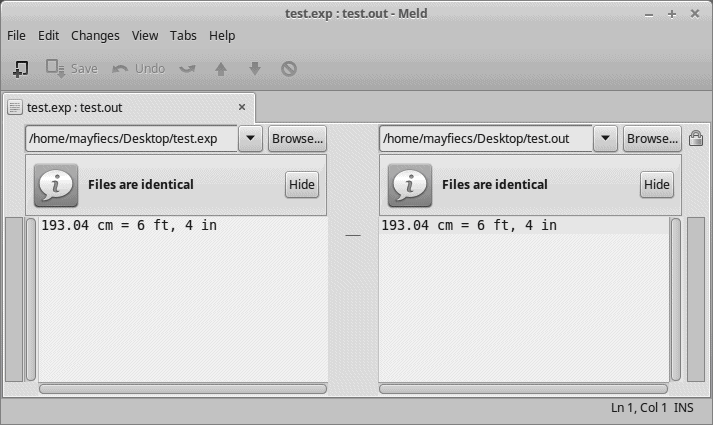713x425 pixels.
Task: Click the info icon in left pane
Action: click(56, 185)
